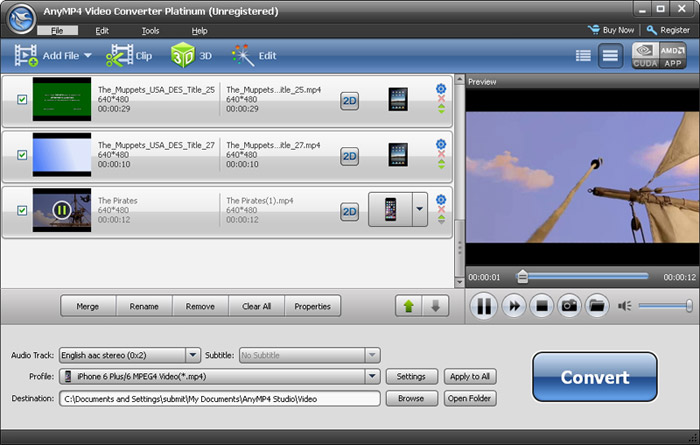Click iPhone profile icon for The Pirates
This screenshot has height=445, width=700.
[390, 209]
